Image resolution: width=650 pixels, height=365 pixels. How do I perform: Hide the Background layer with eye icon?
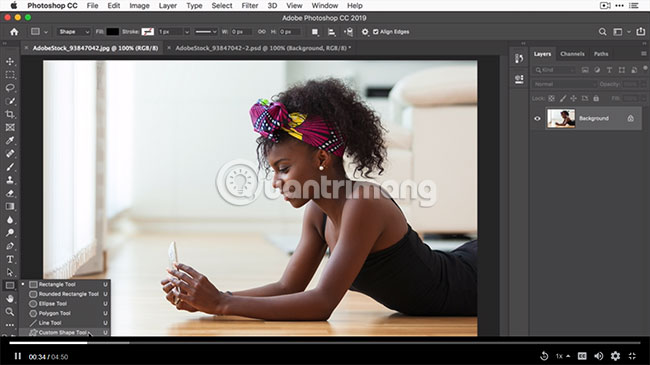(537, 119)
